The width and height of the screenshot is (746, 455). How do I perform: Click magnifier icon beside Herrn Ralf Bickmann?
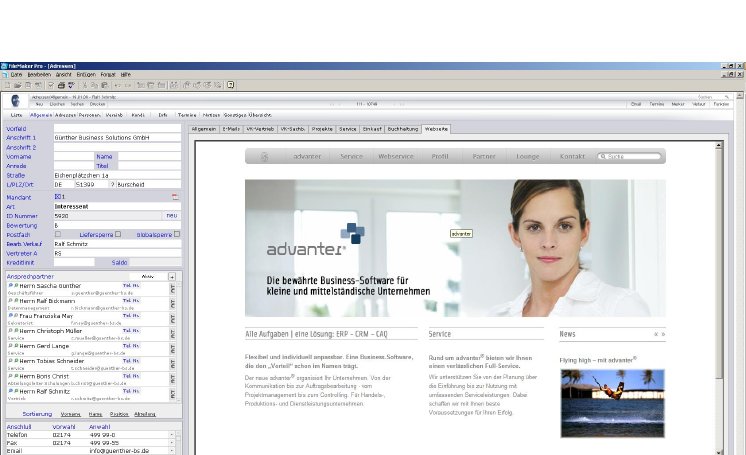tap(10, 301)
